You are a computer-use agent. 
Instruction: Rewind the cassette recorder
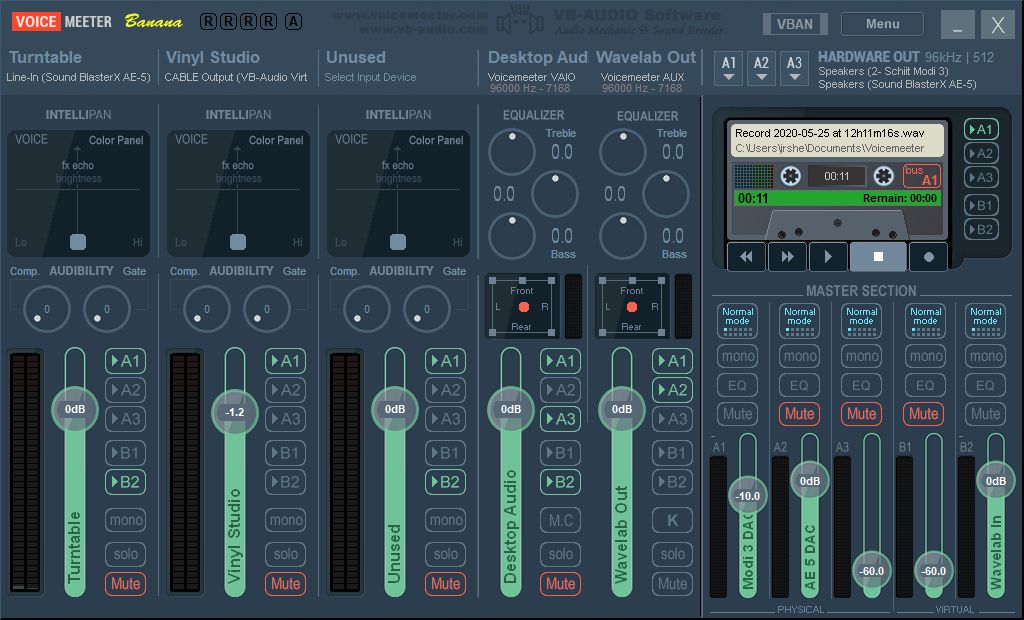[x=746, y=257]
